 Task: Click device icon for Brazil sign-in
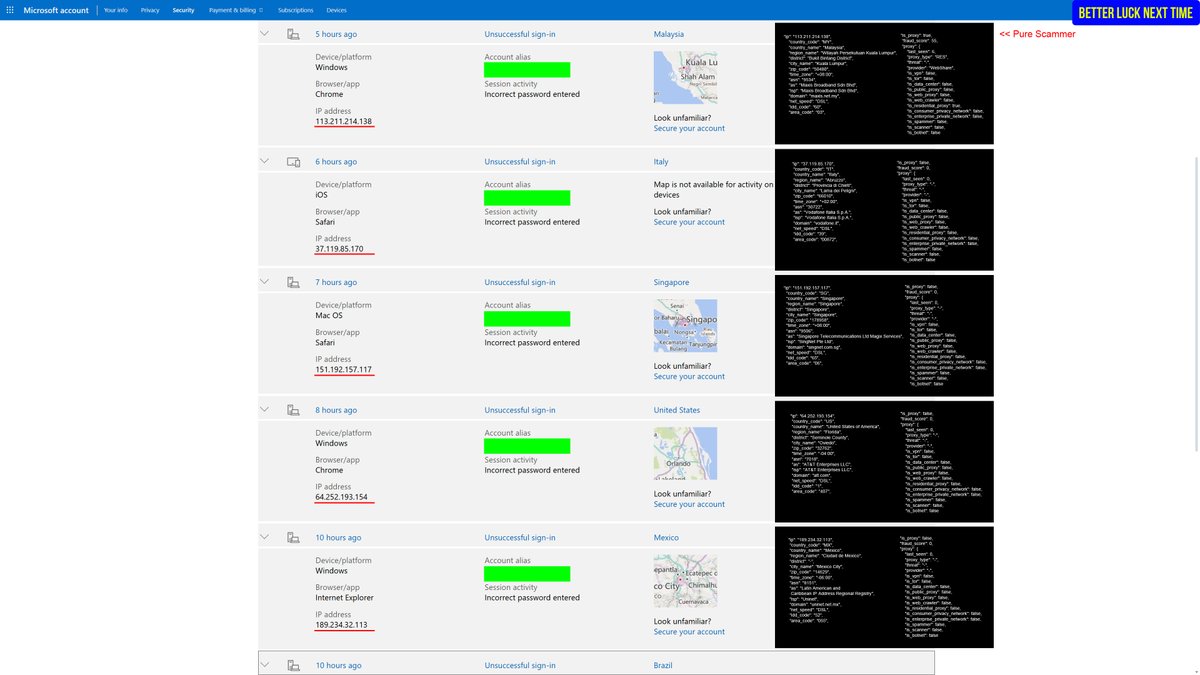click(x=293, y=665)
